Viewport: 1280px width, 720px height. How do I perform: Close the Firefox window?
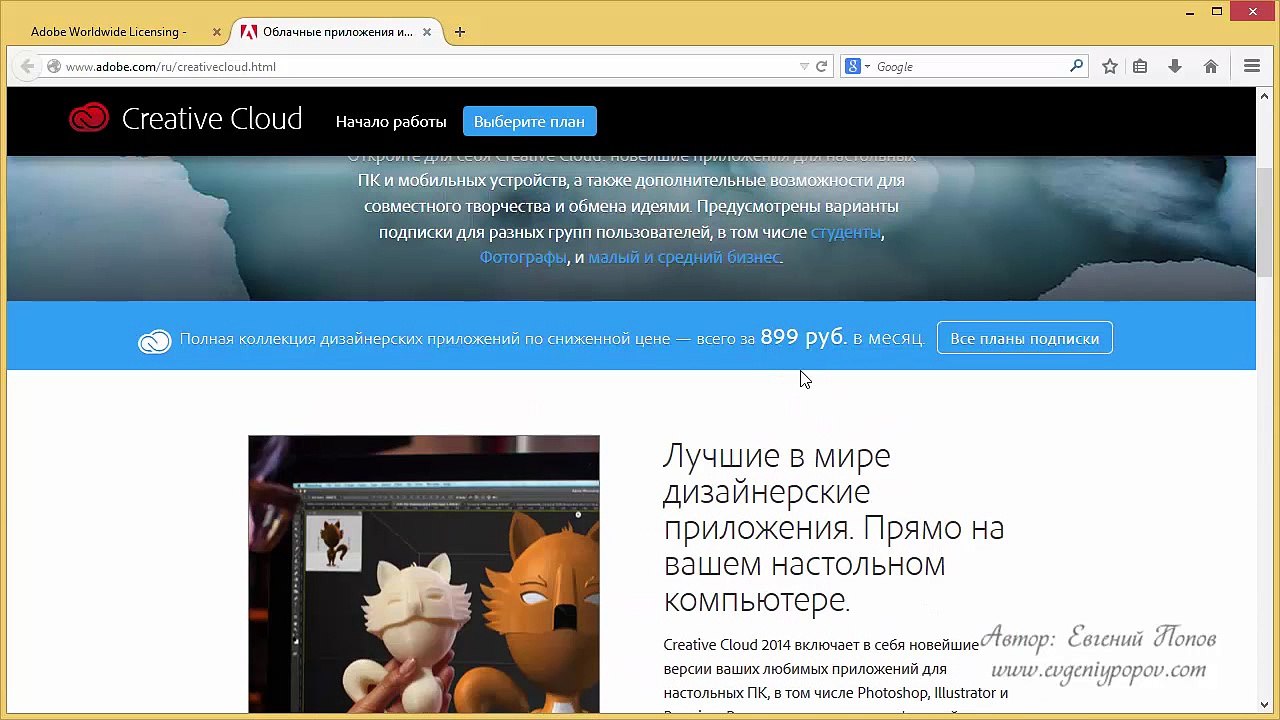(x=1252, y=11)
